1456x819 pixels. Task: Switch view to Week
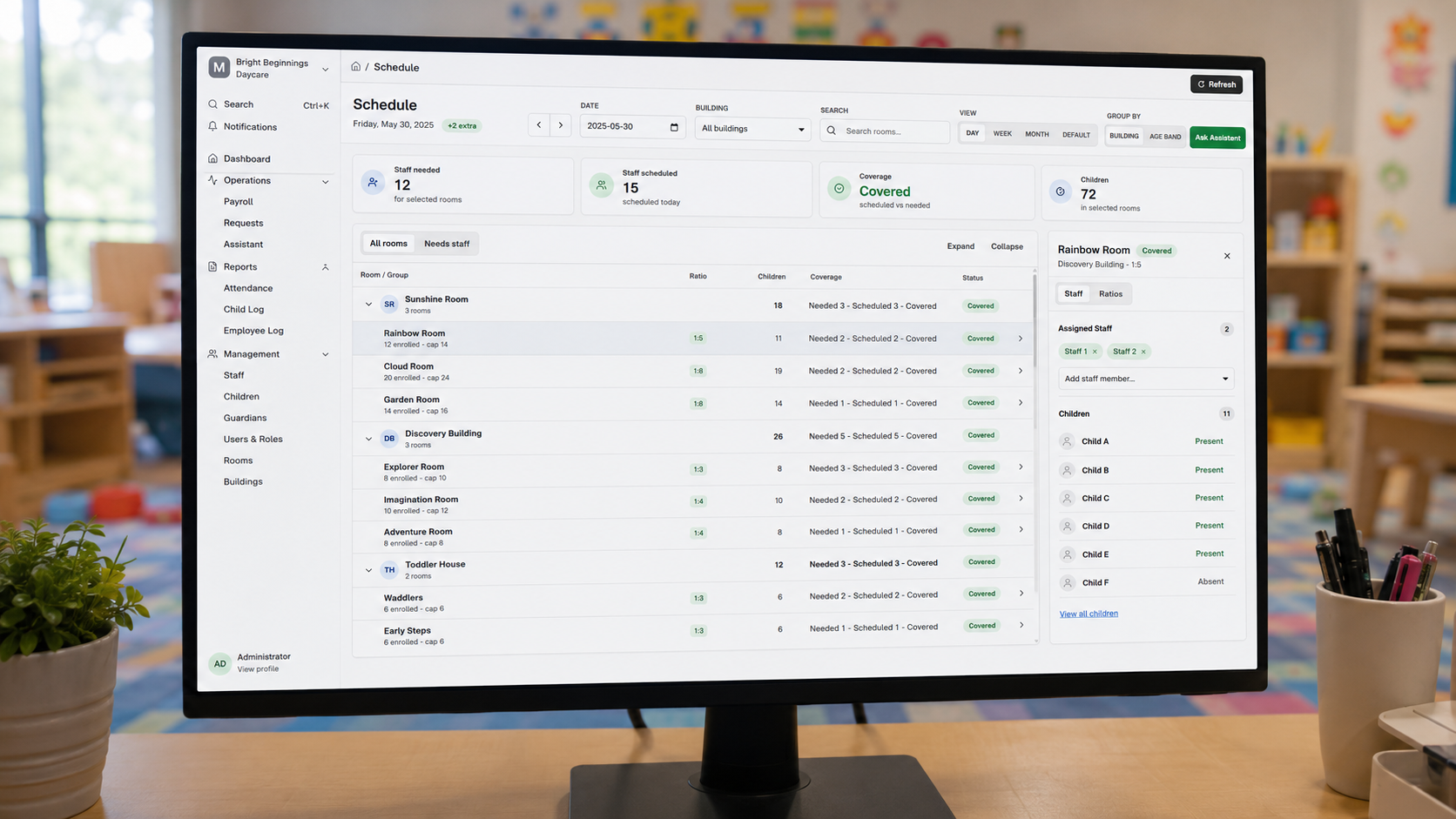click(1002, 134)
